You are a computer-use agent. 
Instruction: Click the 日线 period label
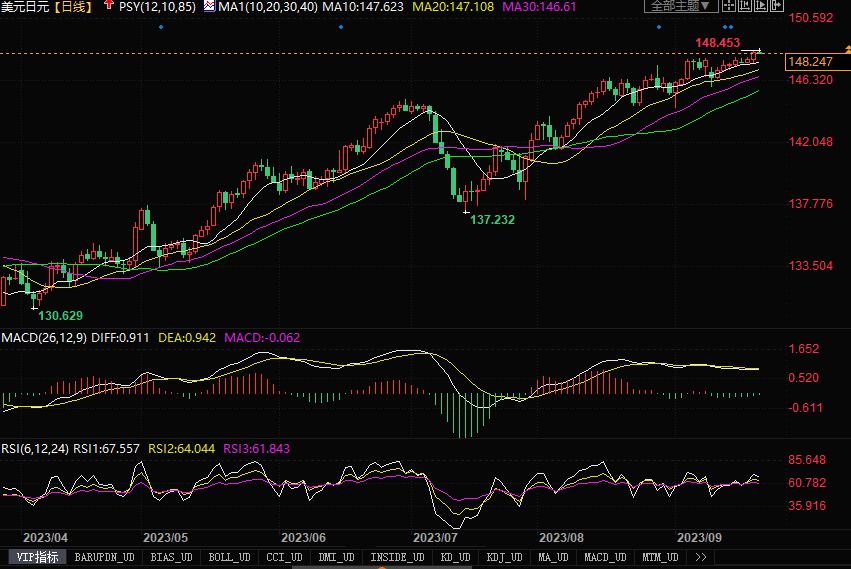click(74, 7)
